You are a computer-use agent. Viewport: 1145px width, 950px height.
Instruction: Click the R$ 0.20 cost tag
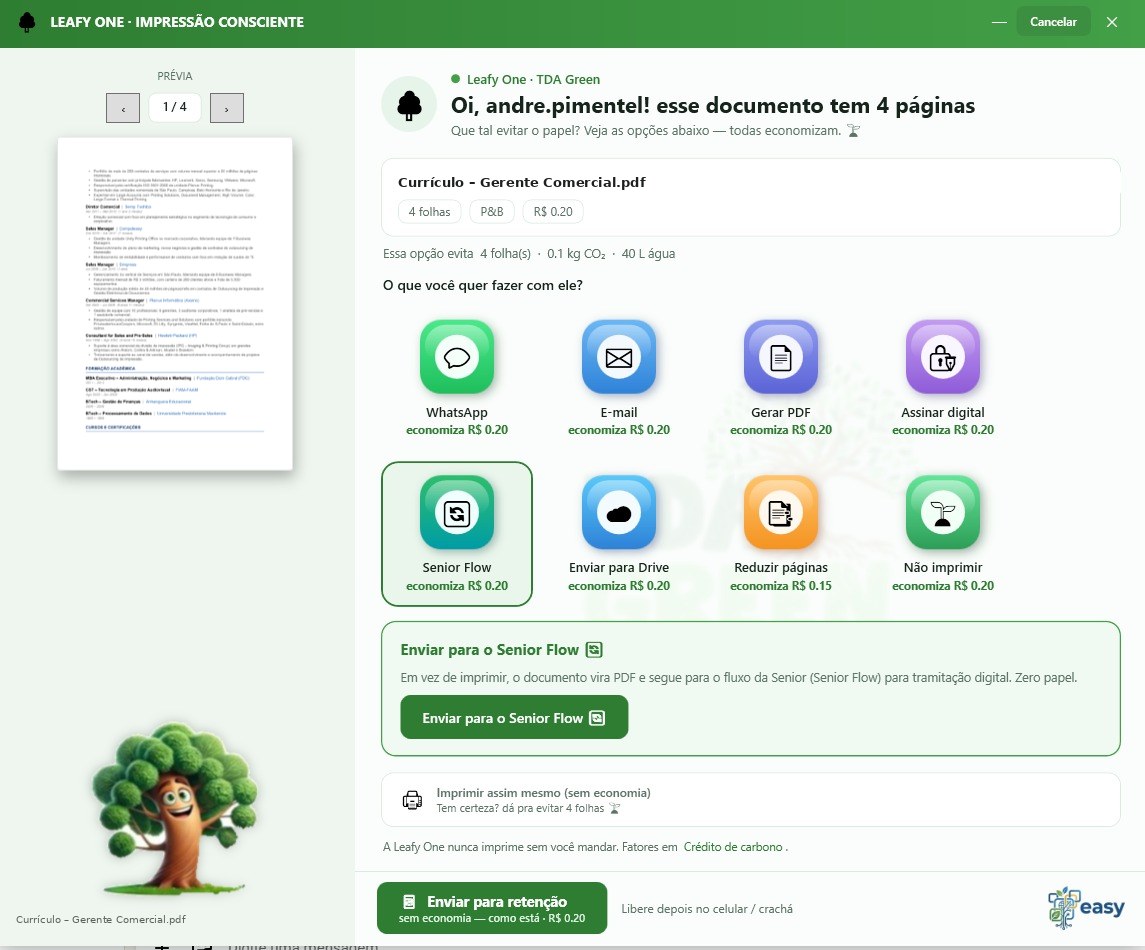point(553,212)
